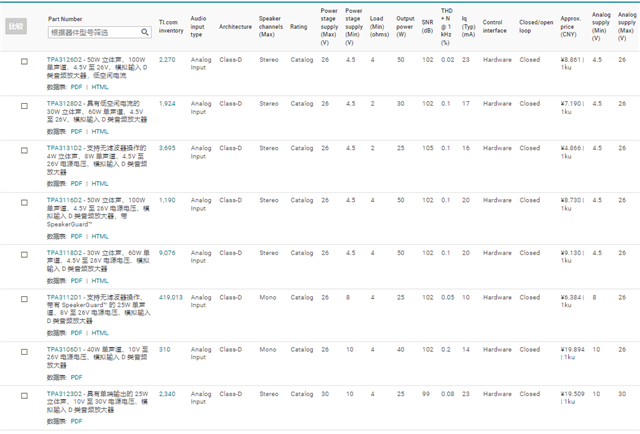Tick the checkbox for TPA3131D2
640x434 pixels.
(24, 150)
